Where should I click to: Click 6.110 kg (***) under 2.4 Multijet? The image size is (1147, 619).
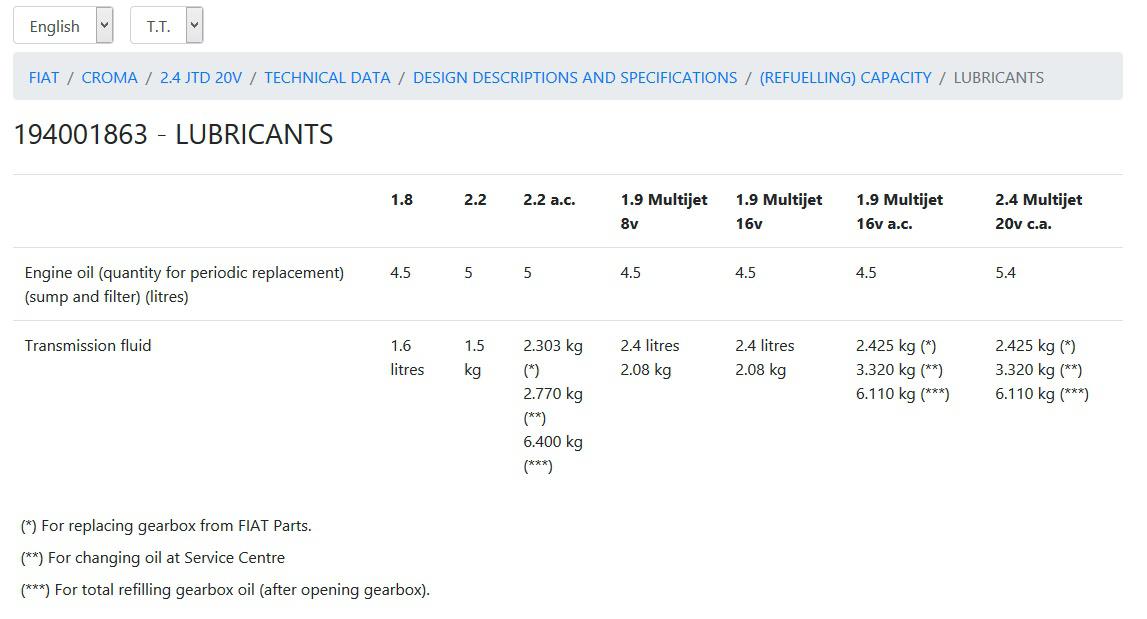pyautogui.click(x=1042, y=394)
